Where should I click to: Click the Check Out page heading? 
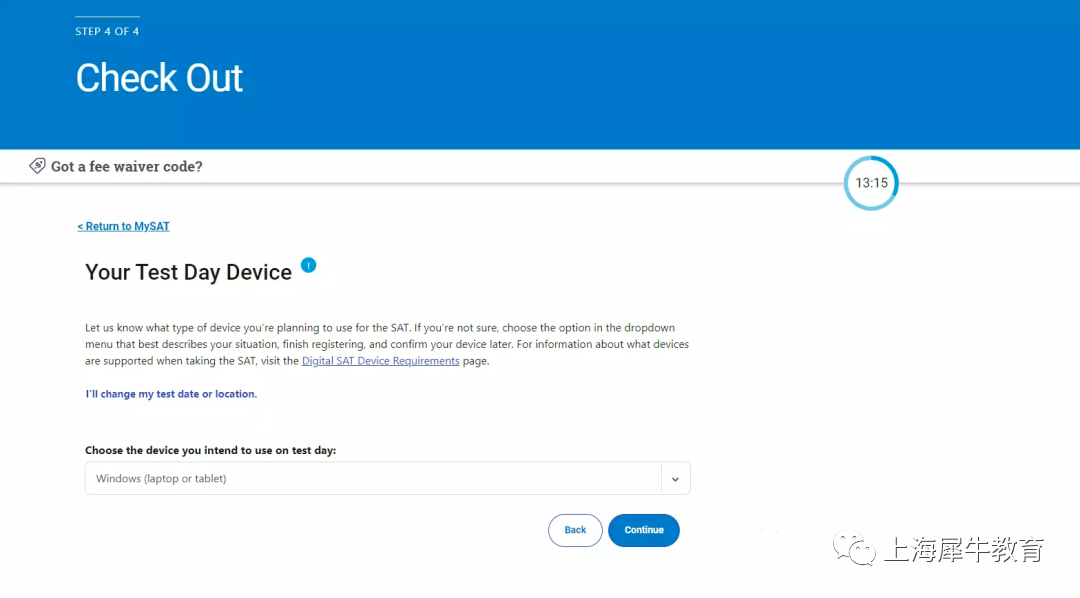[x=159, y=78]
